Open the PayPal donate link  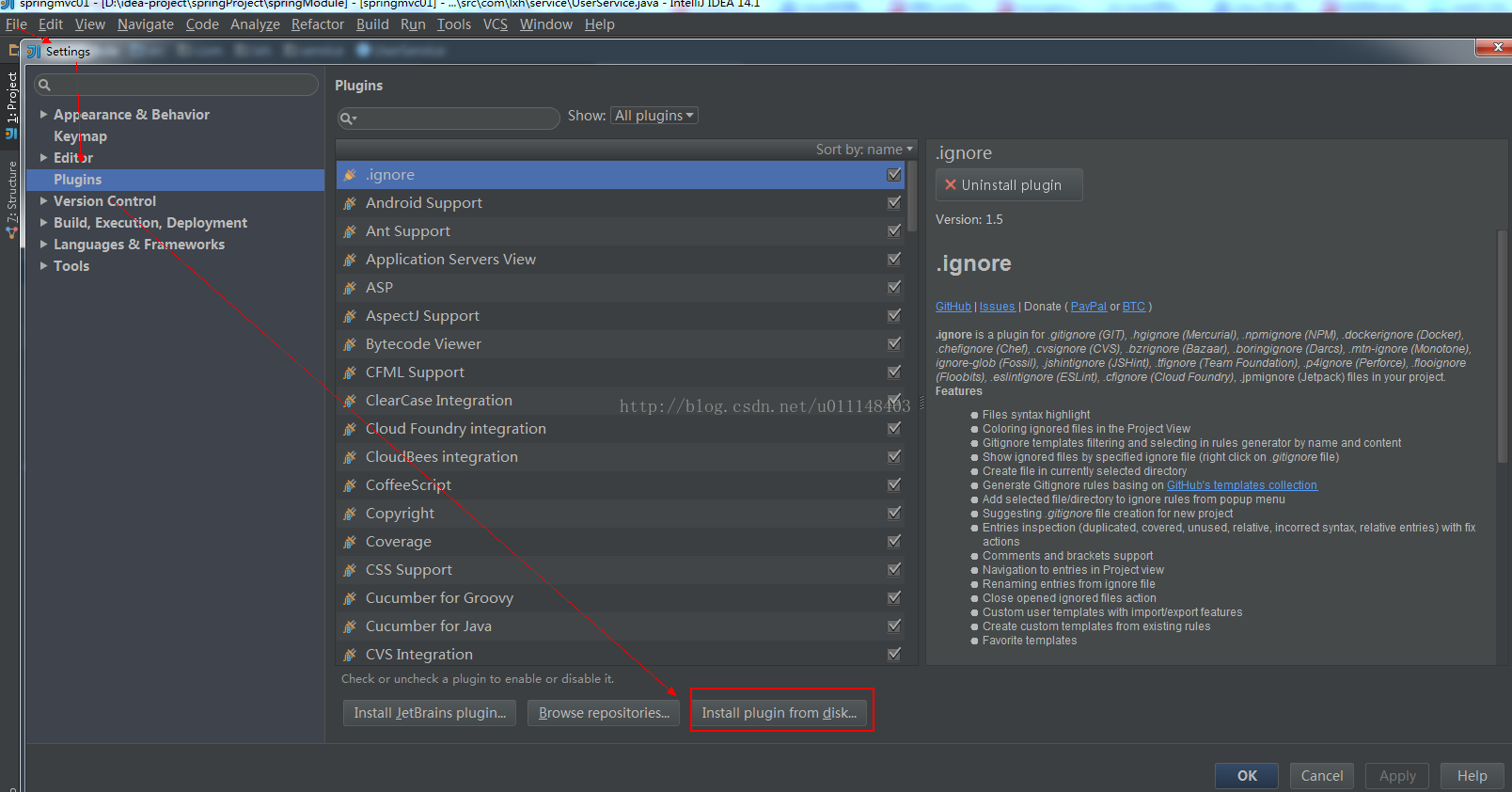click(x=1089, y=307)
